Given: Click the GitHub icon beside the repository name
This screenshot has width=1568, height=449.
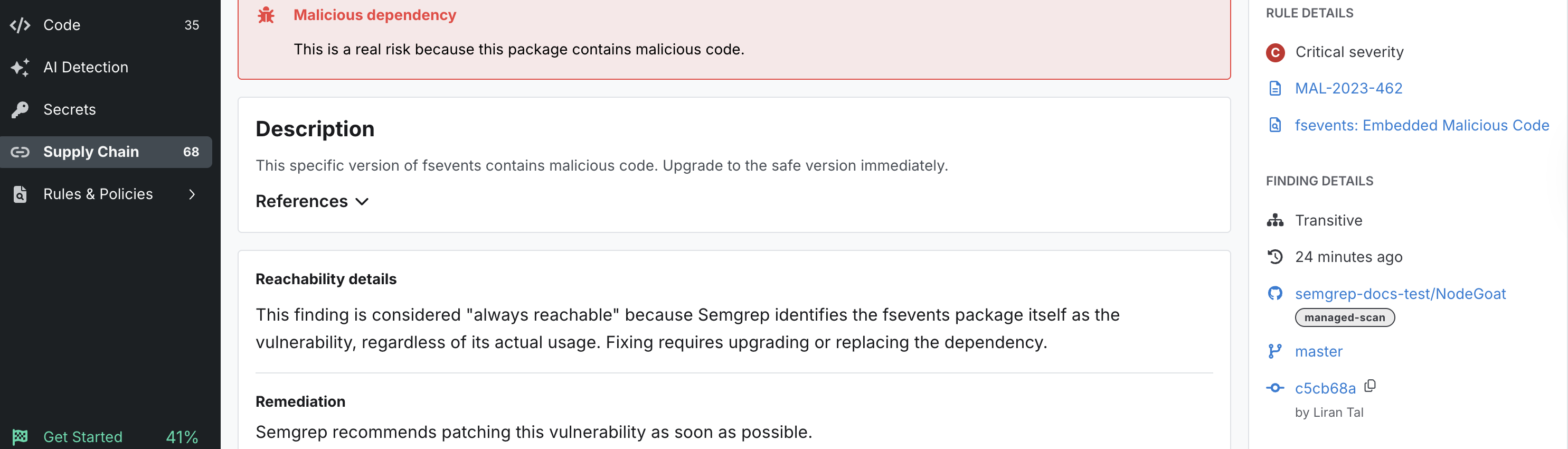Looking at the screenshot, I should tap(1275, 293).
